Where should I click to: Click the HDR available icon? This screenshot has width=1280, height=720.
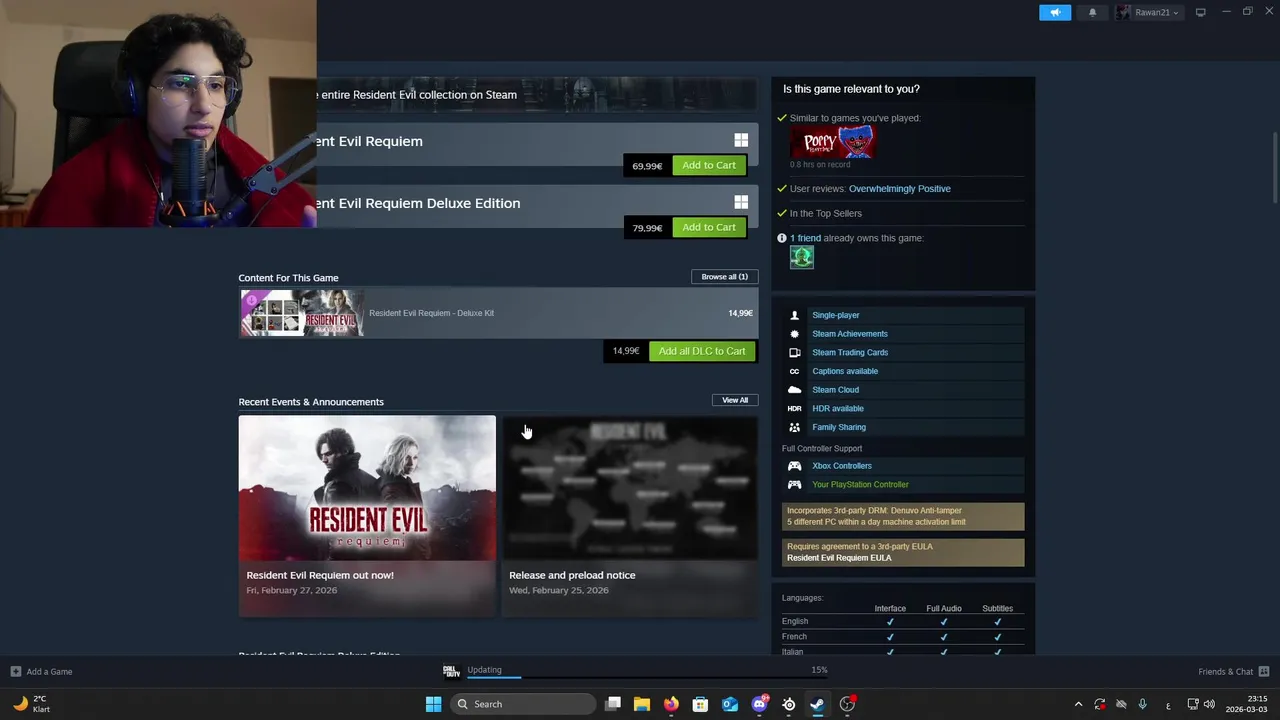[794, 408]
